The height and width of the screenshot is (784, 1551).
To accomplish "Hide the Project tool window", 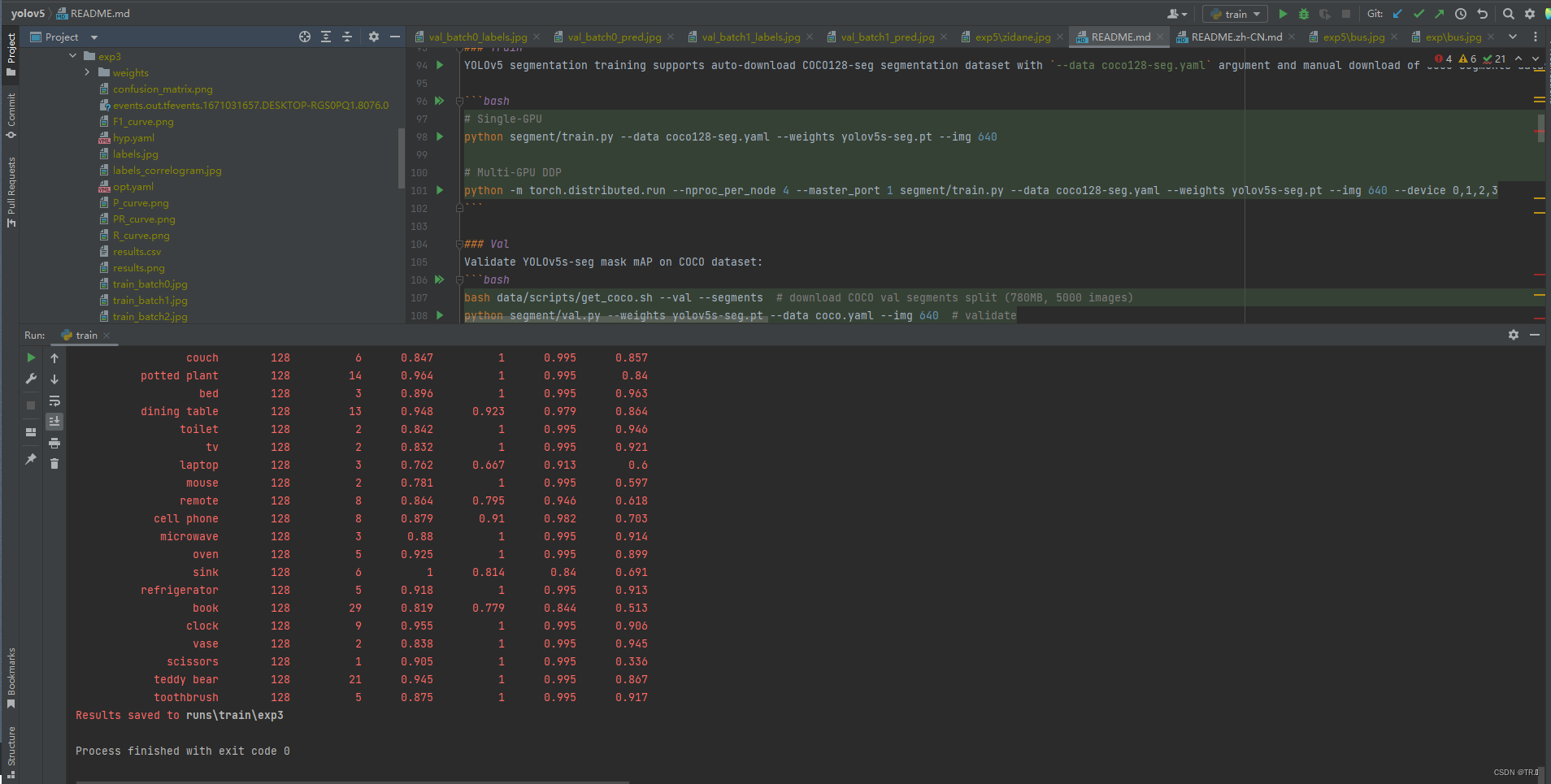I will [395, 37].
